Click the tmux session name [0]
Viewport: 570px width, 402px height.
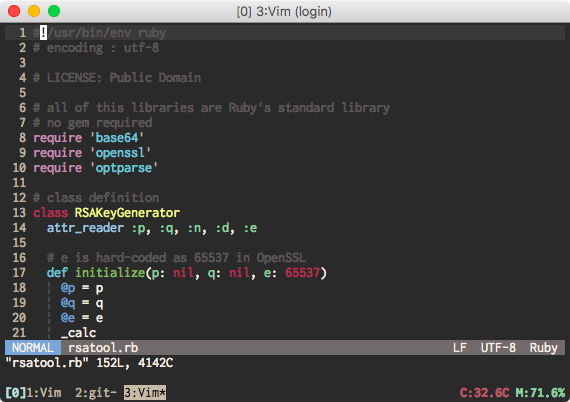[16, 393]
